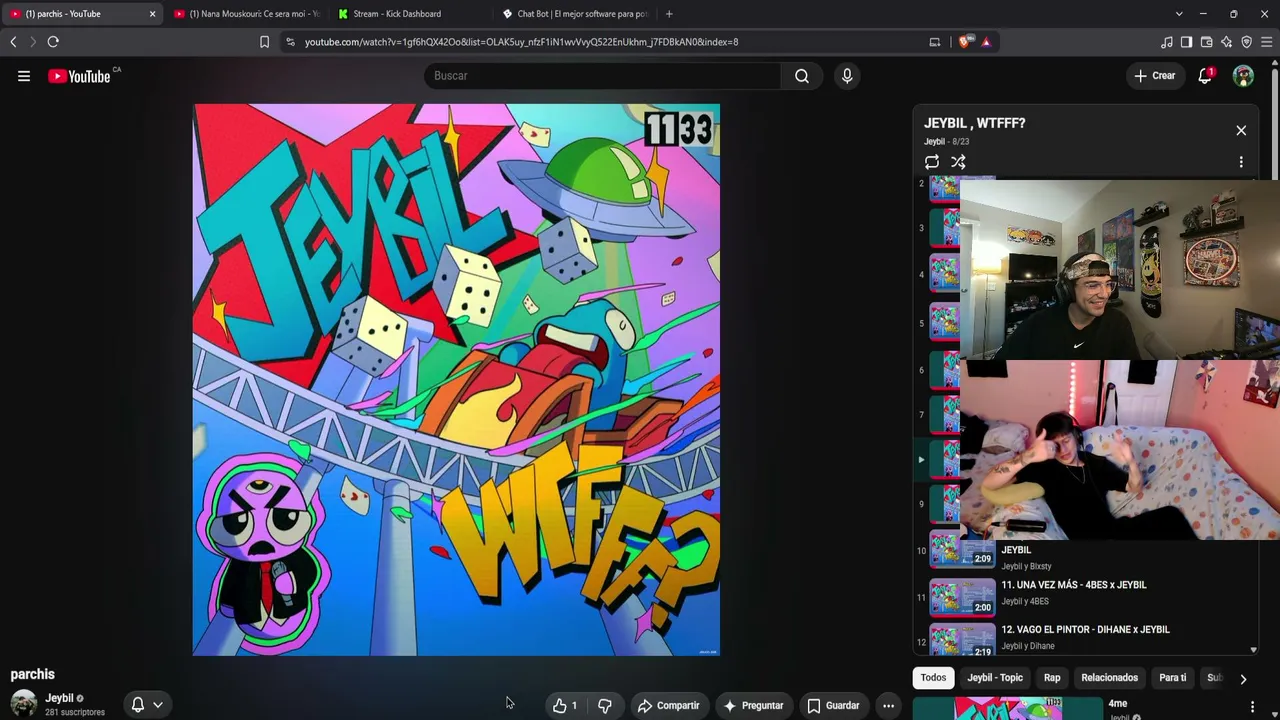The image size is (1280, 720).
Task: Go back in browser history
Action: (x=13, y=42)
